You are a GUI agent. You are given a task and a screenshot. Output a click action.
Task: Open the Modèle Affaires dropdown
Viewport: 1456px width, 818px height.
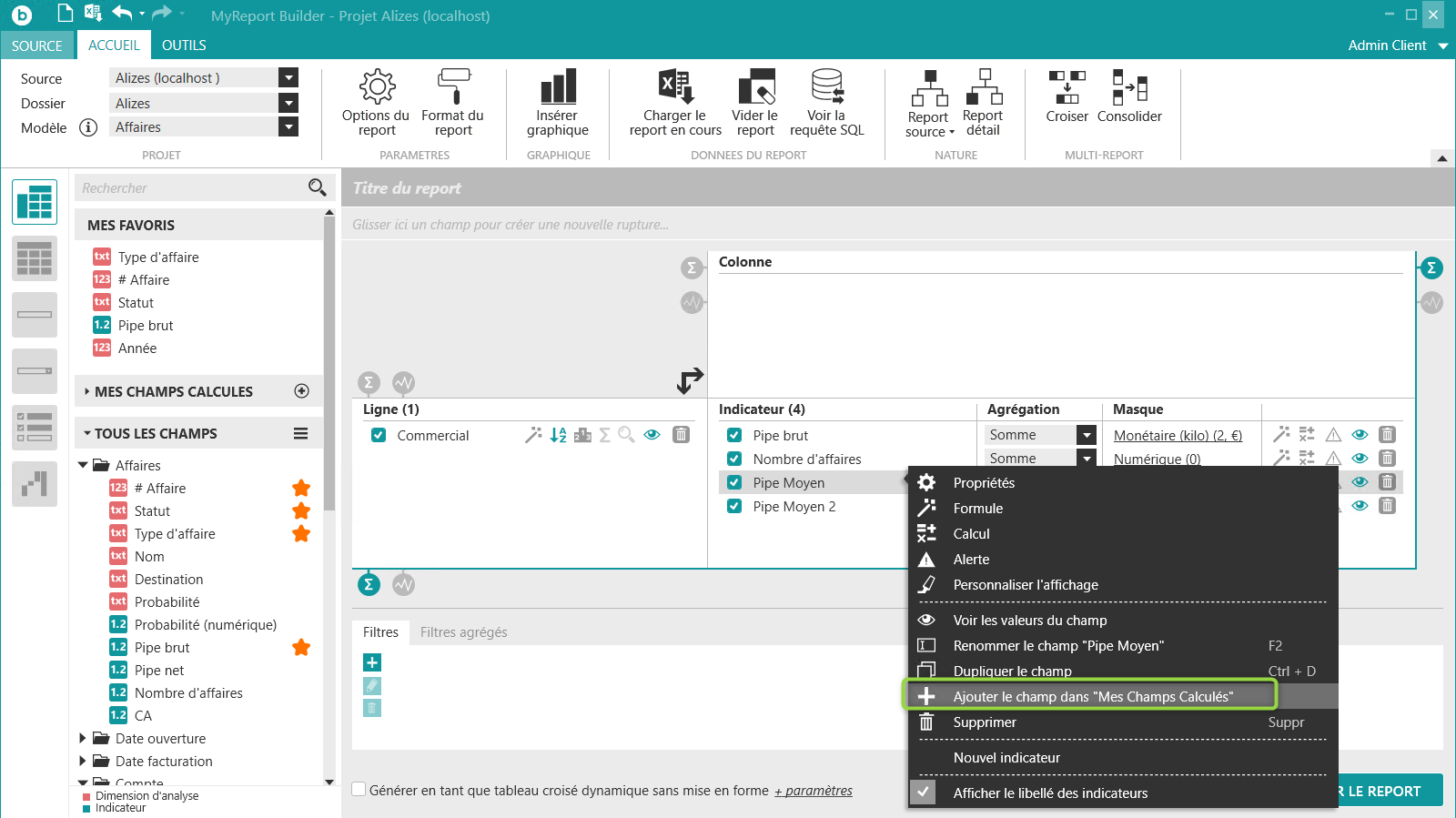(x=288, y=127)
